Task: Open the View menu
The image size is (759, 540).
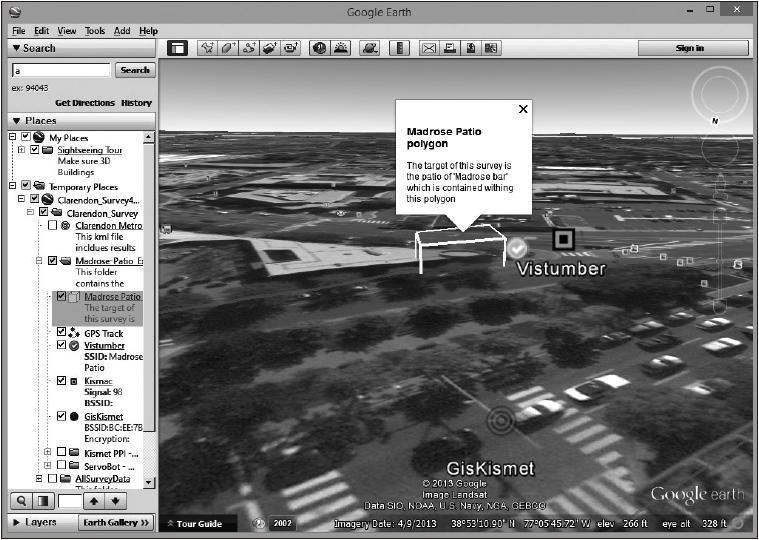Action: click(66, 31)
